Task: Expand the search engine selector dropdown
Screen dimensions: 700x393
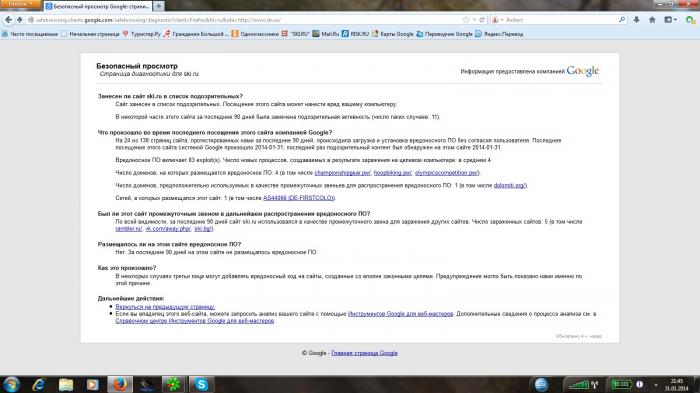Action: (x=497, y=20)
